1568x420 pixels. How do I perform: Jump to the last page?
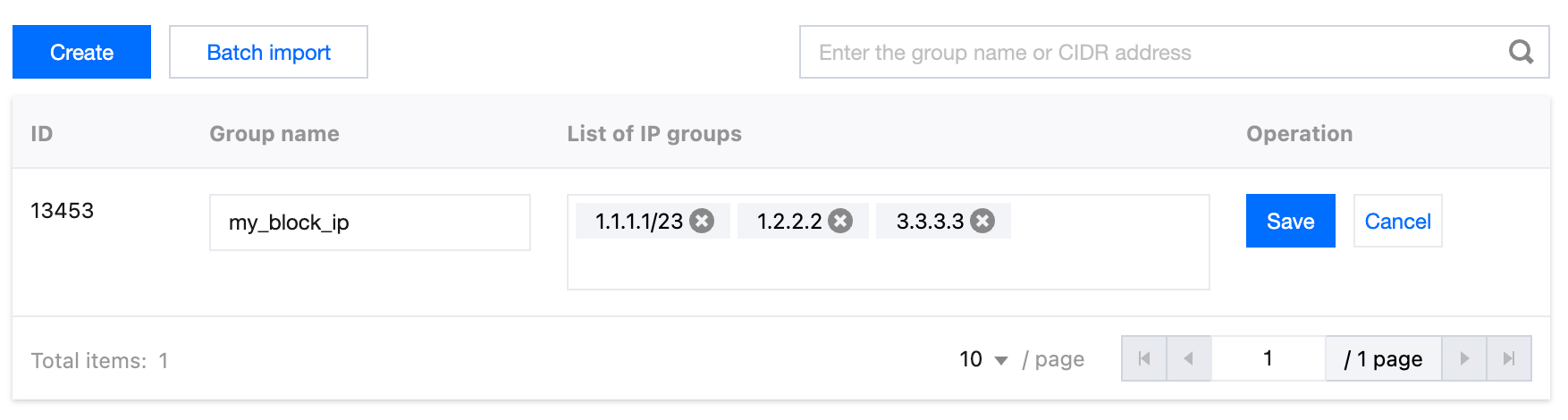pos(1509,358)
